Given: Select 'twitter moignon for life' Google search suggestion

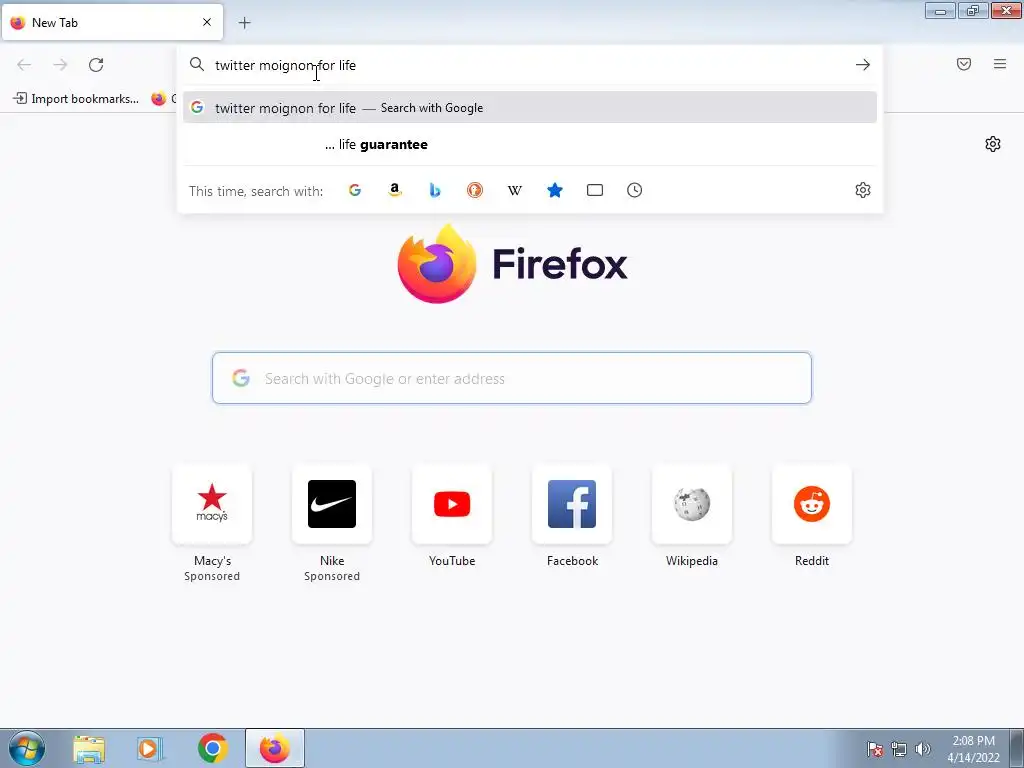Looking at the screenshot, I should tap(530, 108).
